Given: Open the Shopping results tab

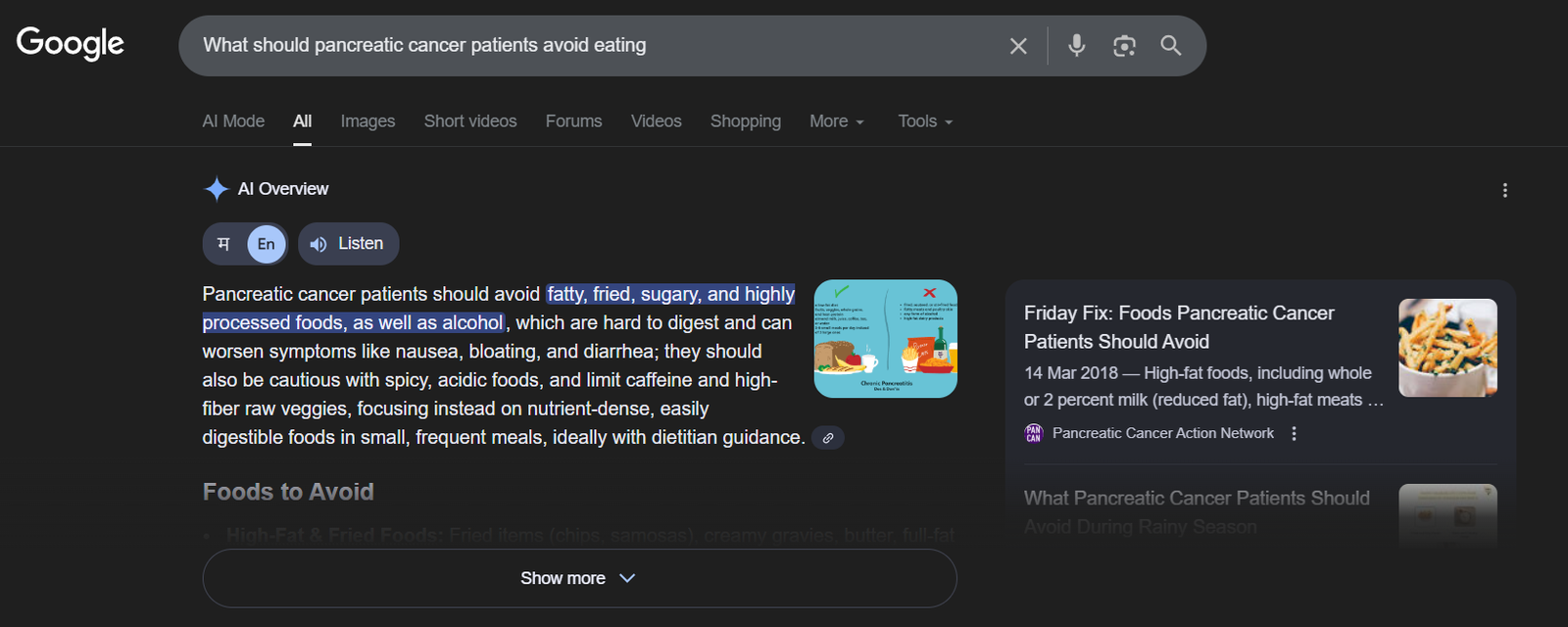Looking at the screenshot, I should (745, 121).
